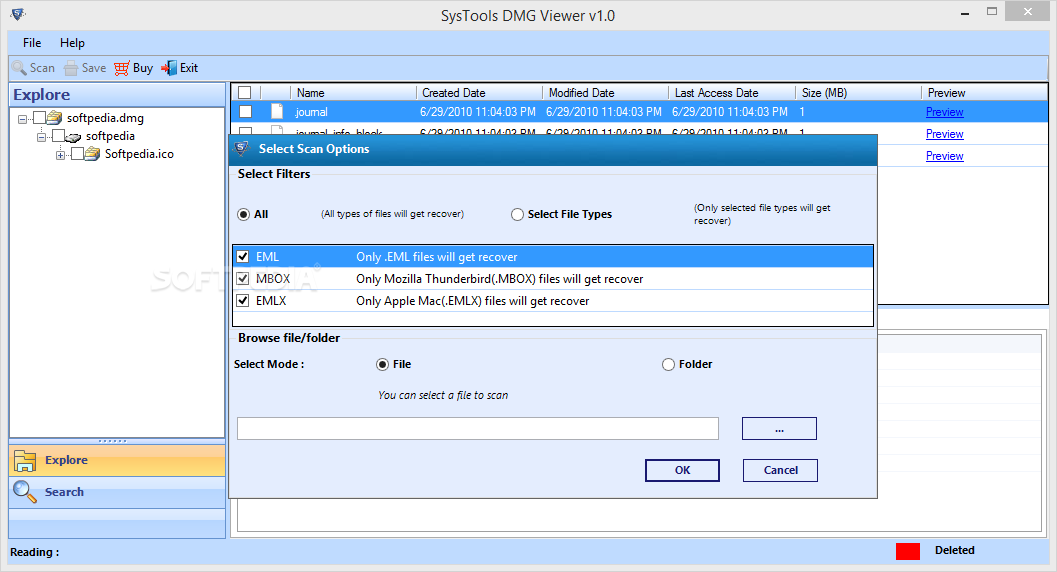This screenshot has width=1057, height=572.
Task: Select the All filters radio button
Action: (x=243, y=214)
